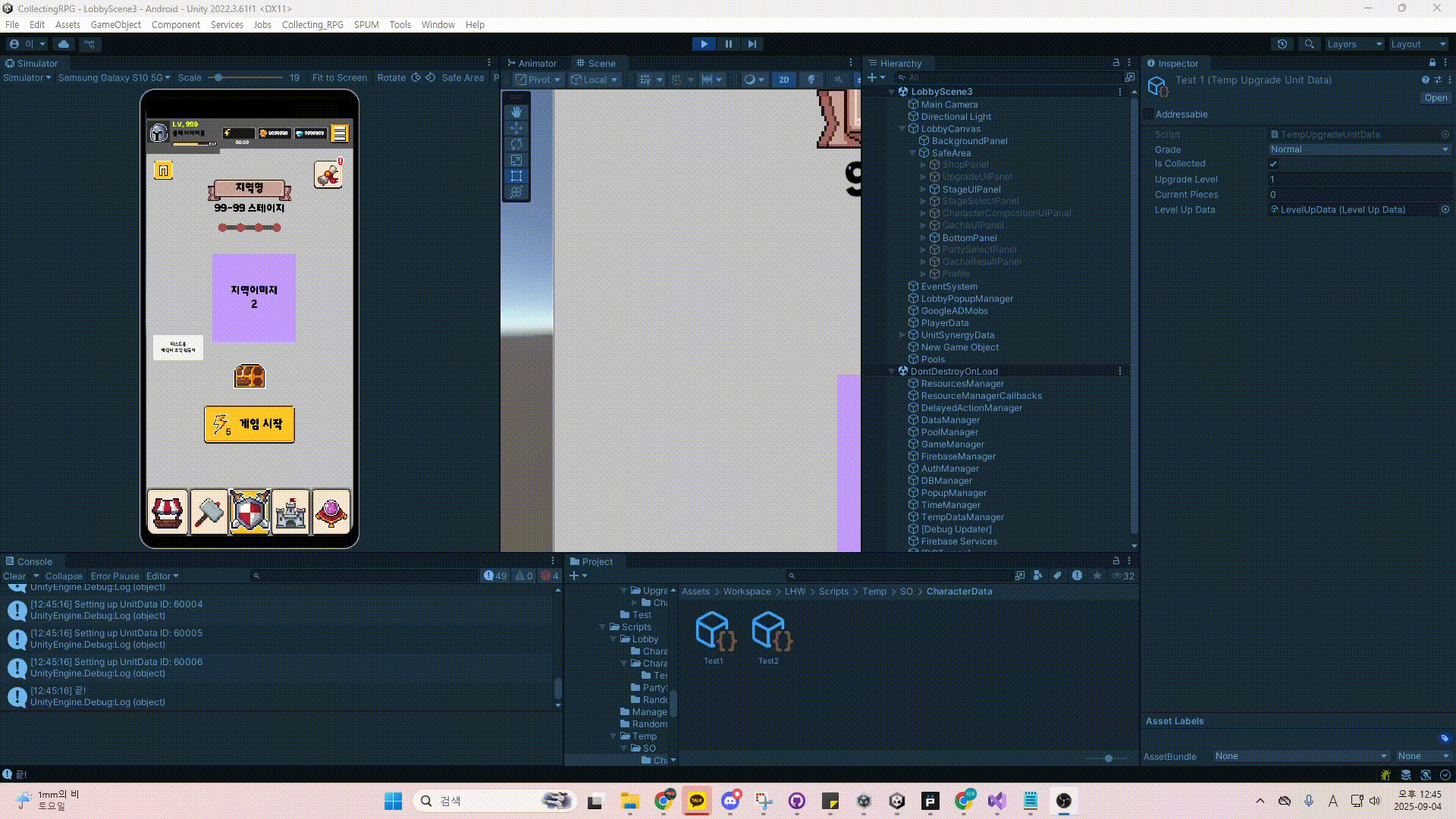Uncheck the Is Collected checkbox
The image size is (1456, 819).
[x=1273, y=164]
